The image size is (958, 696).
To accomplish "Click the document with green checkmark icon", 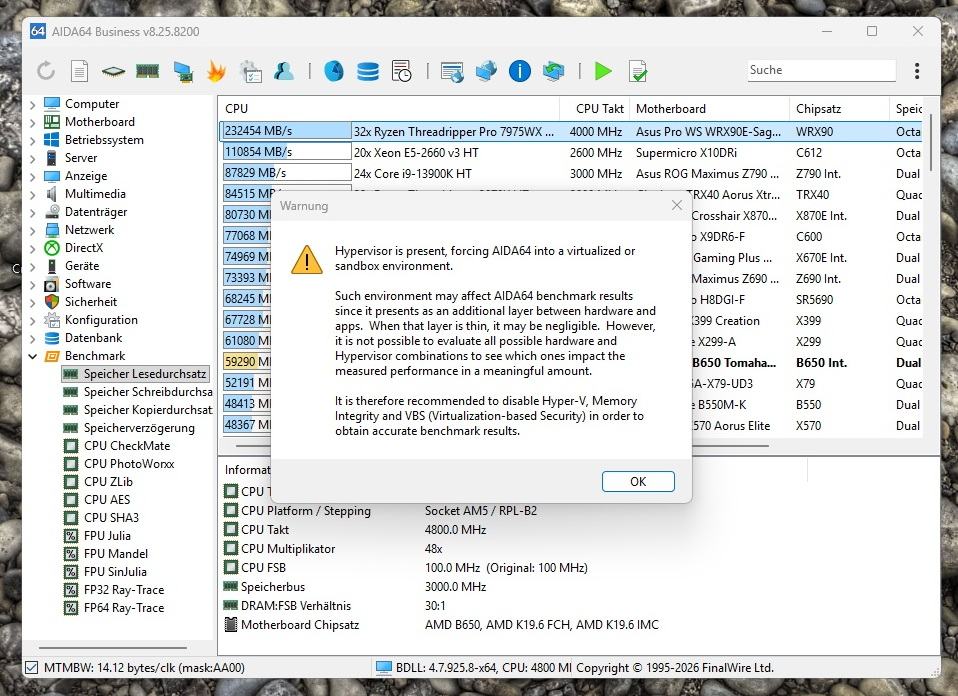I will click(638, 71).
